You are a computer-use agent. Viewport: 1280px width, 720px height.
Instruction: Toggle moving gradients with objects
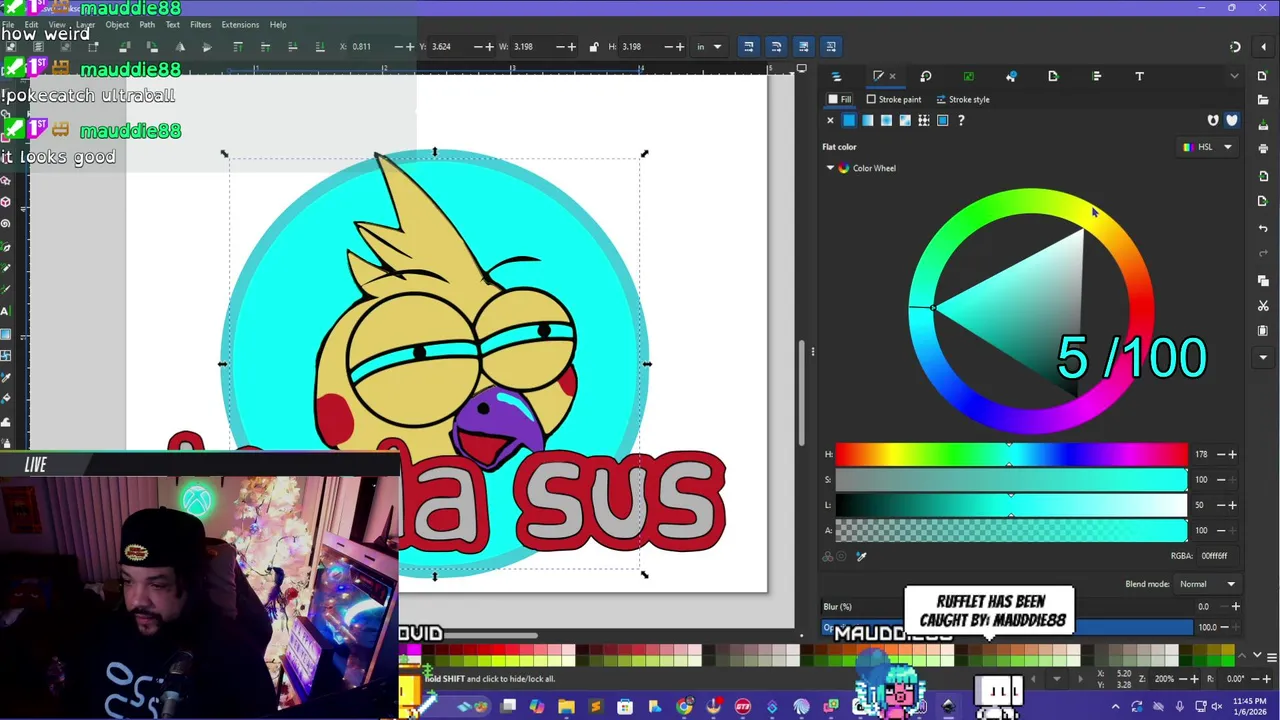[x=803, y=47]
